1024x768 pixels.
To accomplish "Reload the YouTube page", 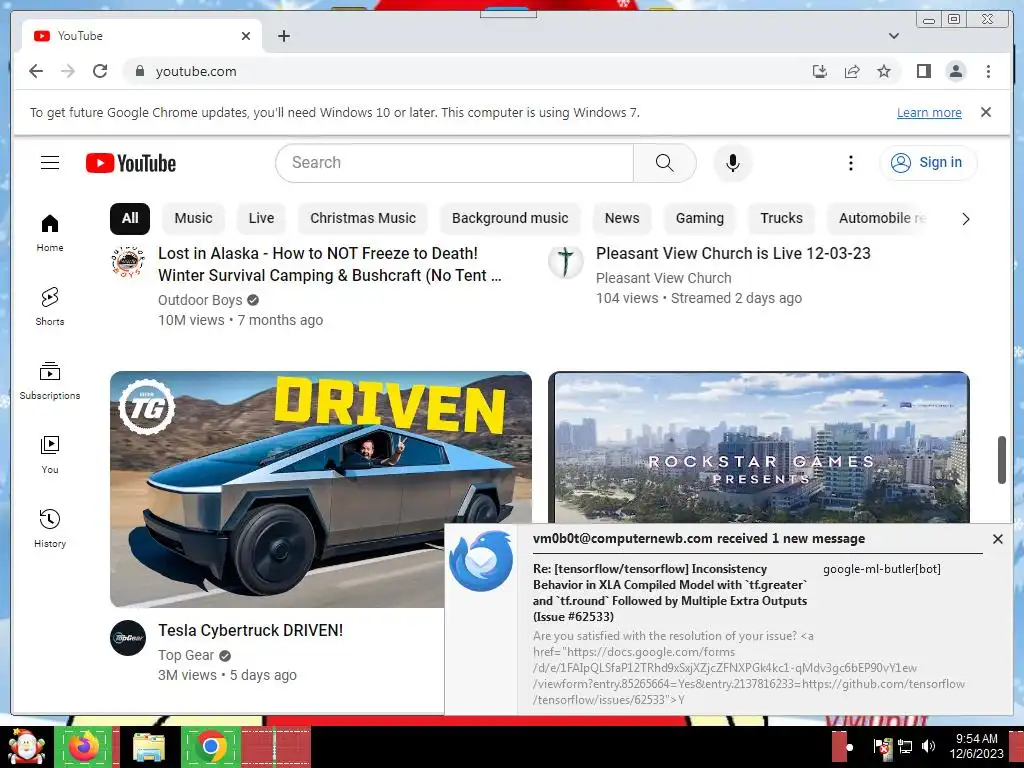I will coord(100,71).
